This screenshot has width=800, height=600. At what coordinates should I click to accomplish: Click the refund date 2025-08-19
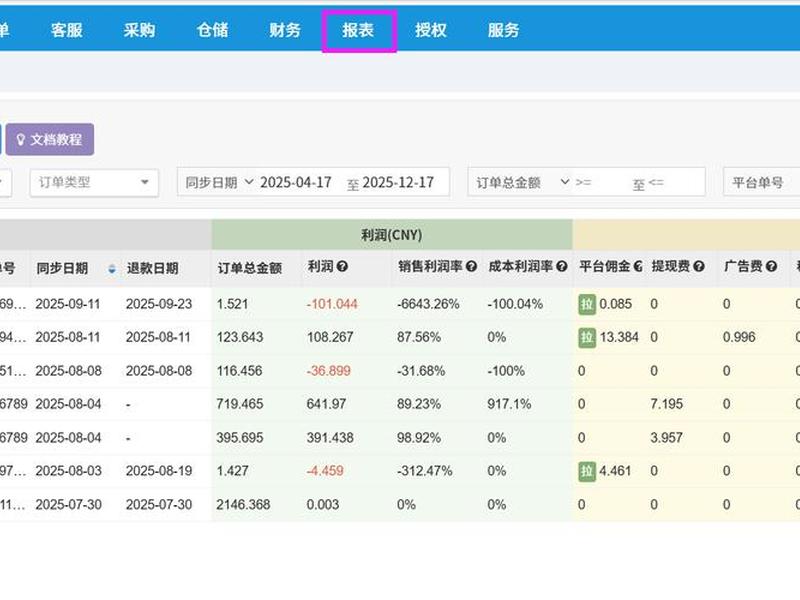coord(159,471)
